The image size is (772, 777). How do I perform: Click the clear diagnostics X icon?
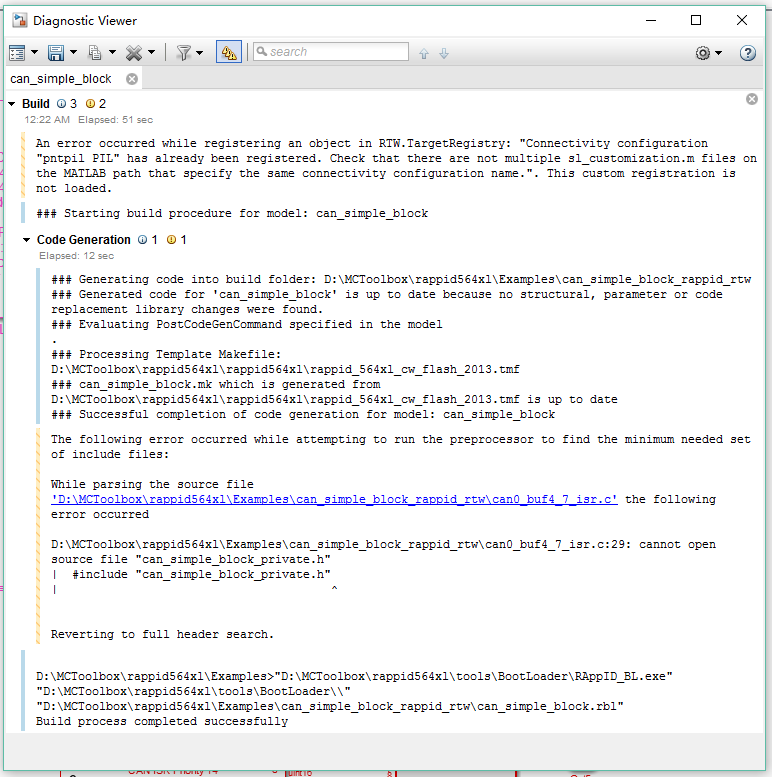[133, 53]
